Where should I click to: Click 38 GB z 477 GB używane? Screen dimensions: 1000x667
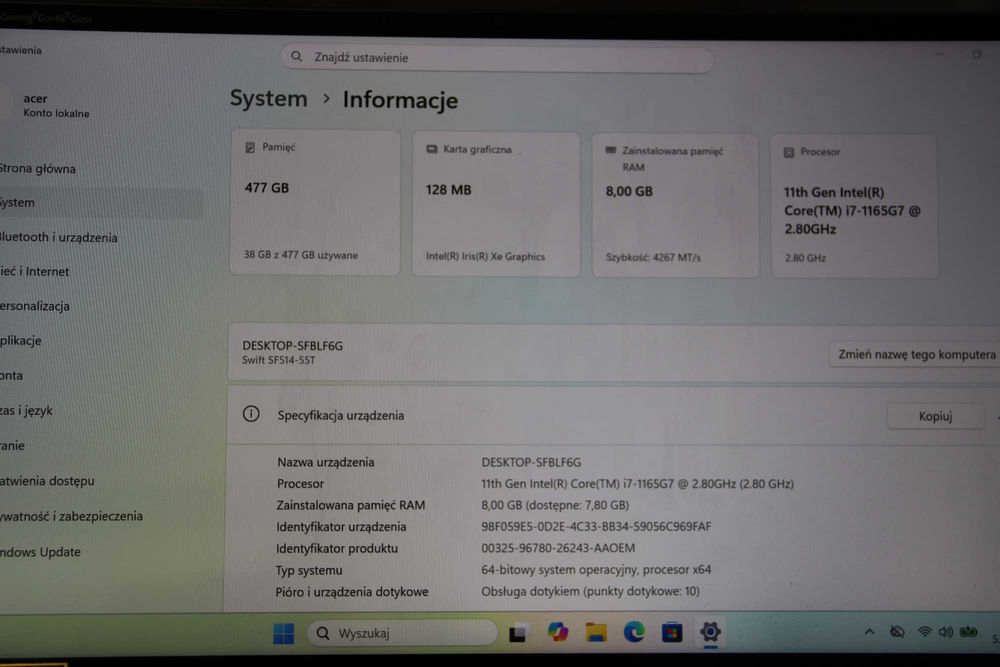301,255
